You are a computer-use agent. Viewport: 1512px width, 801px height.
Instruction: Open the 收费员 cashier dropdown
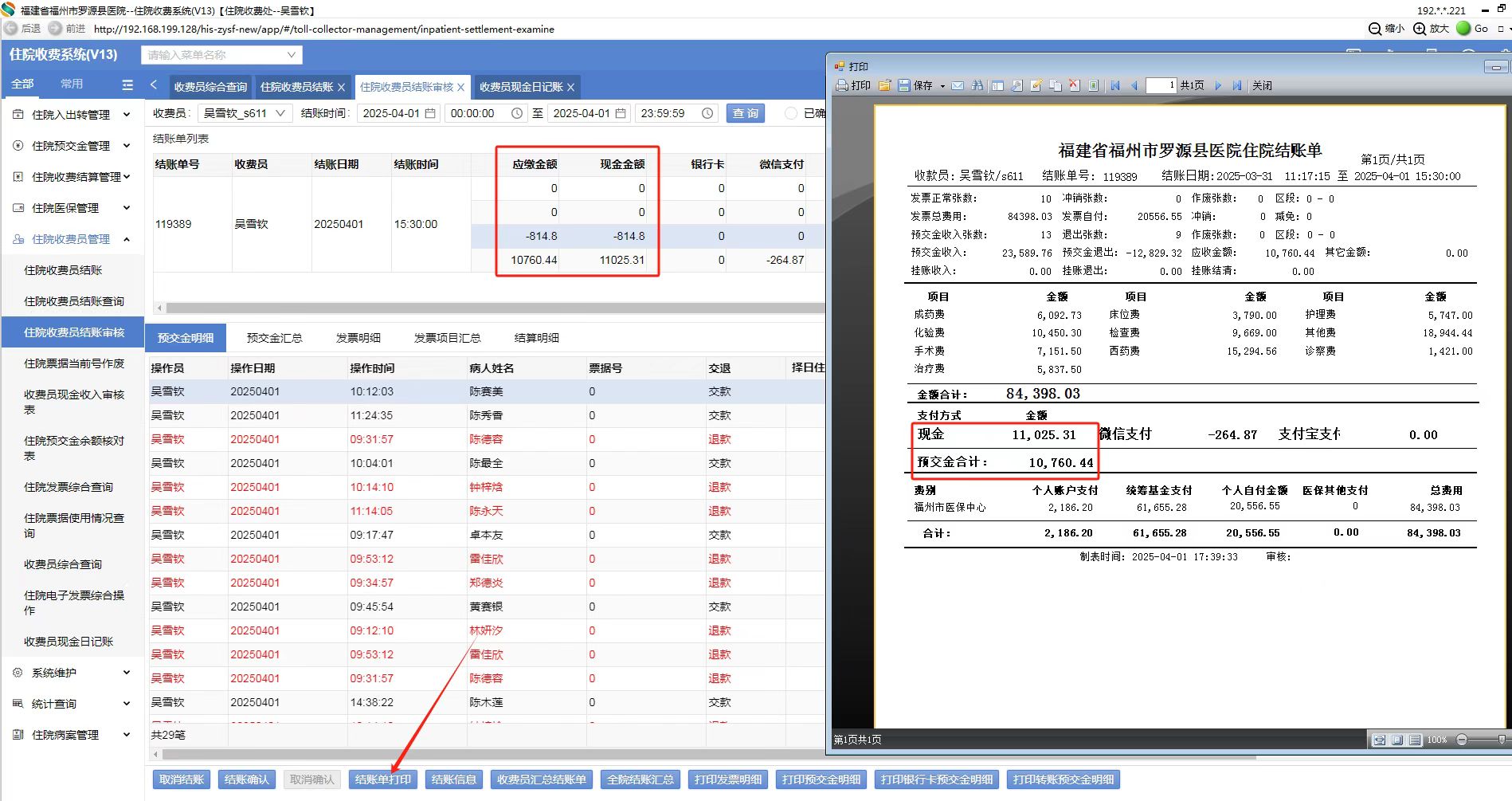(244, 113)
